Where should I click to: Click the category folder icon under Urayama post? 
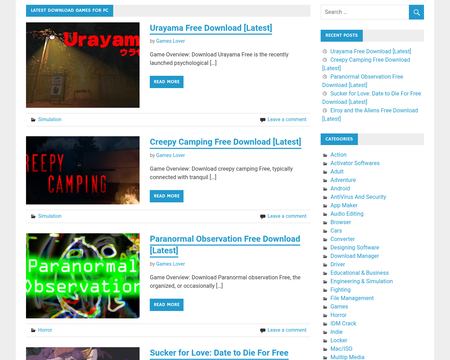point(33,120)
